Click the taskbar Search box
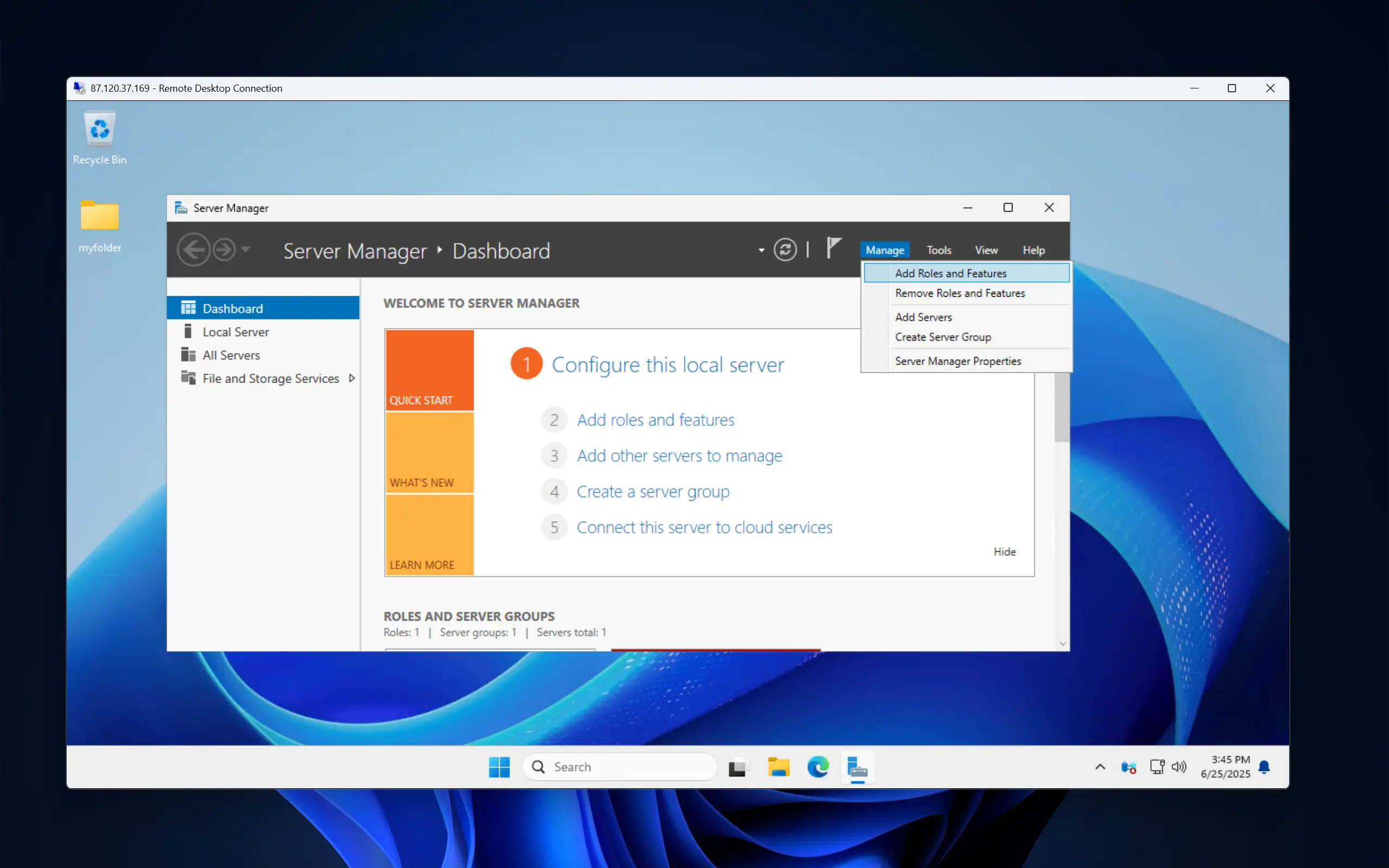Screen dimensions: 1389x868 (619, 767)
